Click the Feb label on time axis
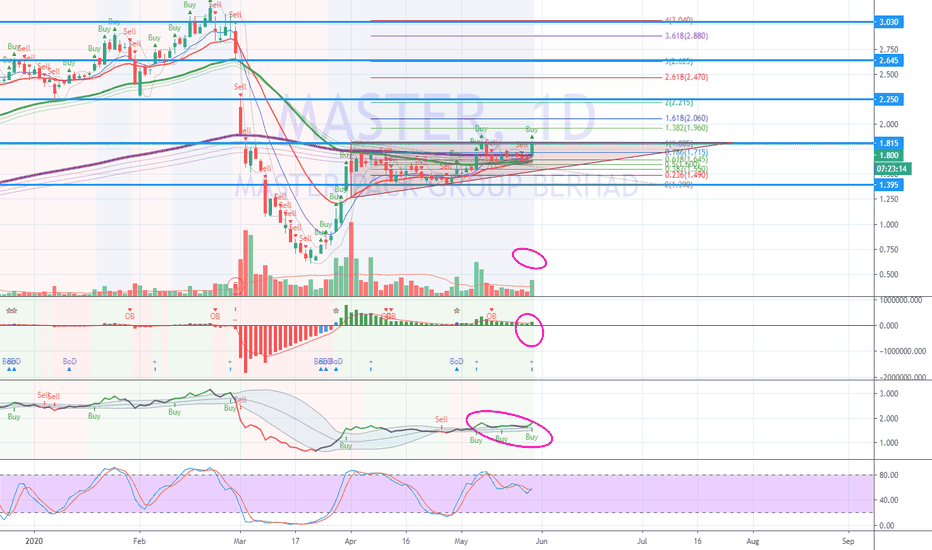 pyautogui.click(x=139, y=541)
